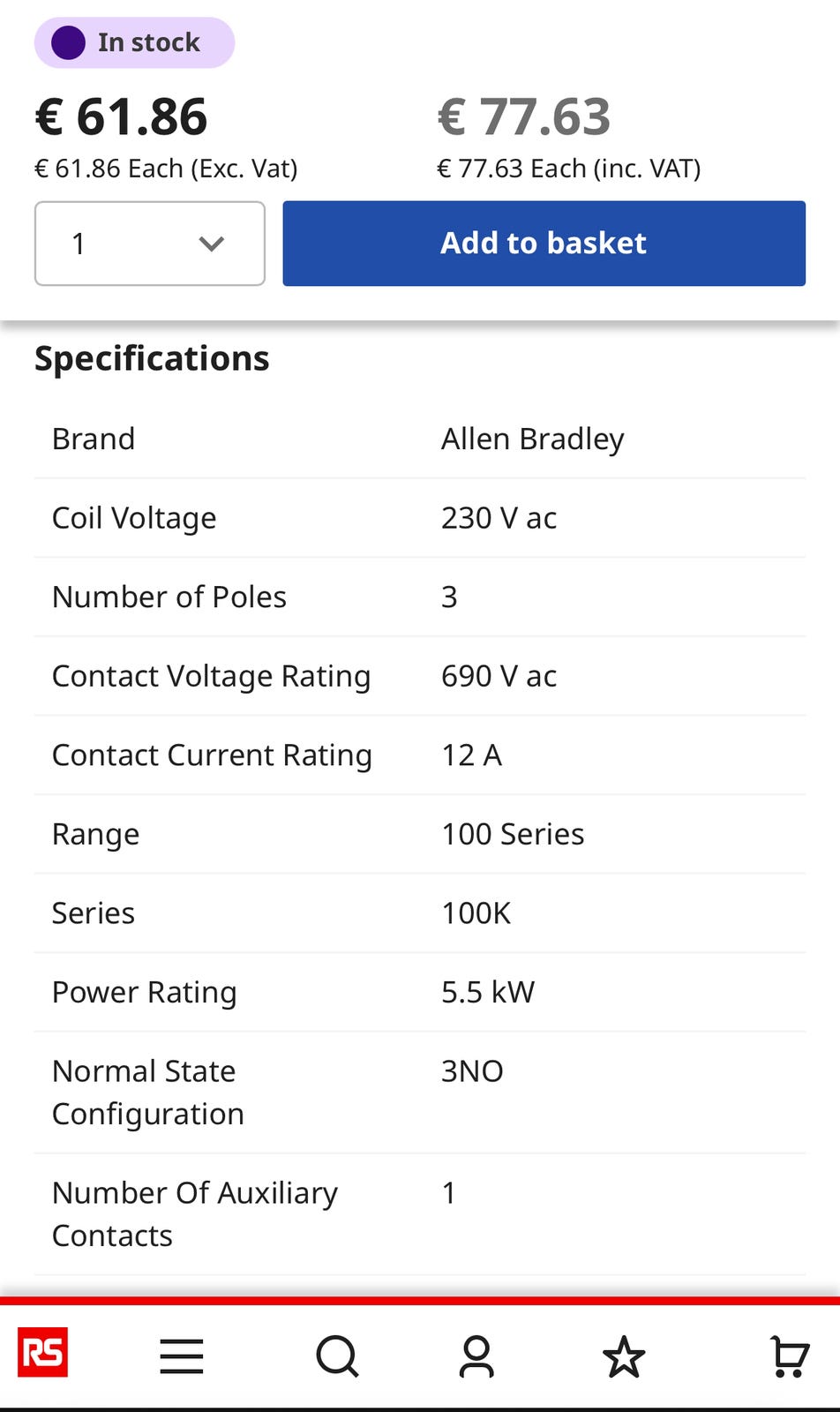
Task: Select the Coil Voltage specification row
Action: (419, 518)
